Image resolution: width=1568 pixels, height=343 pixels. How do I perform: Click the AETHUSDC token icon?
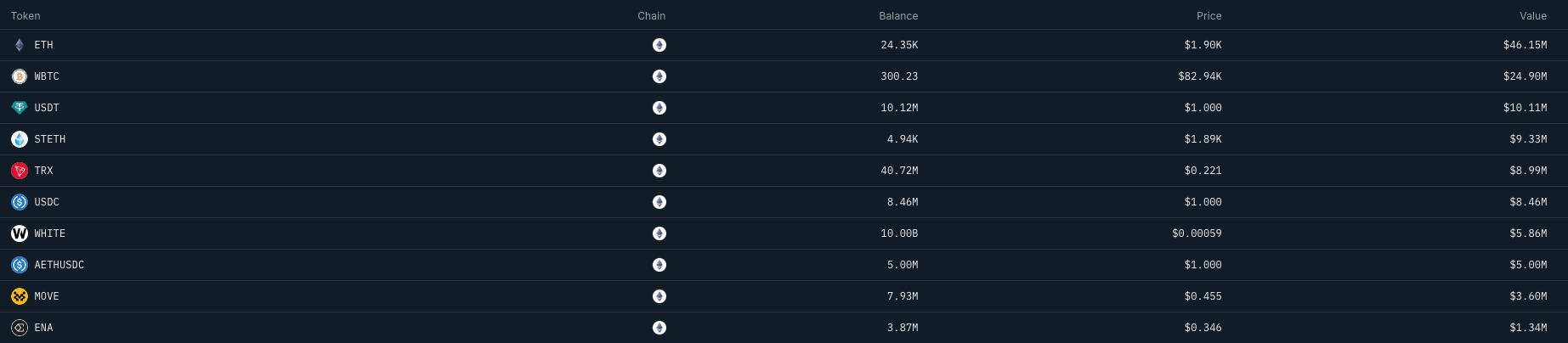[x=20, y=265]
